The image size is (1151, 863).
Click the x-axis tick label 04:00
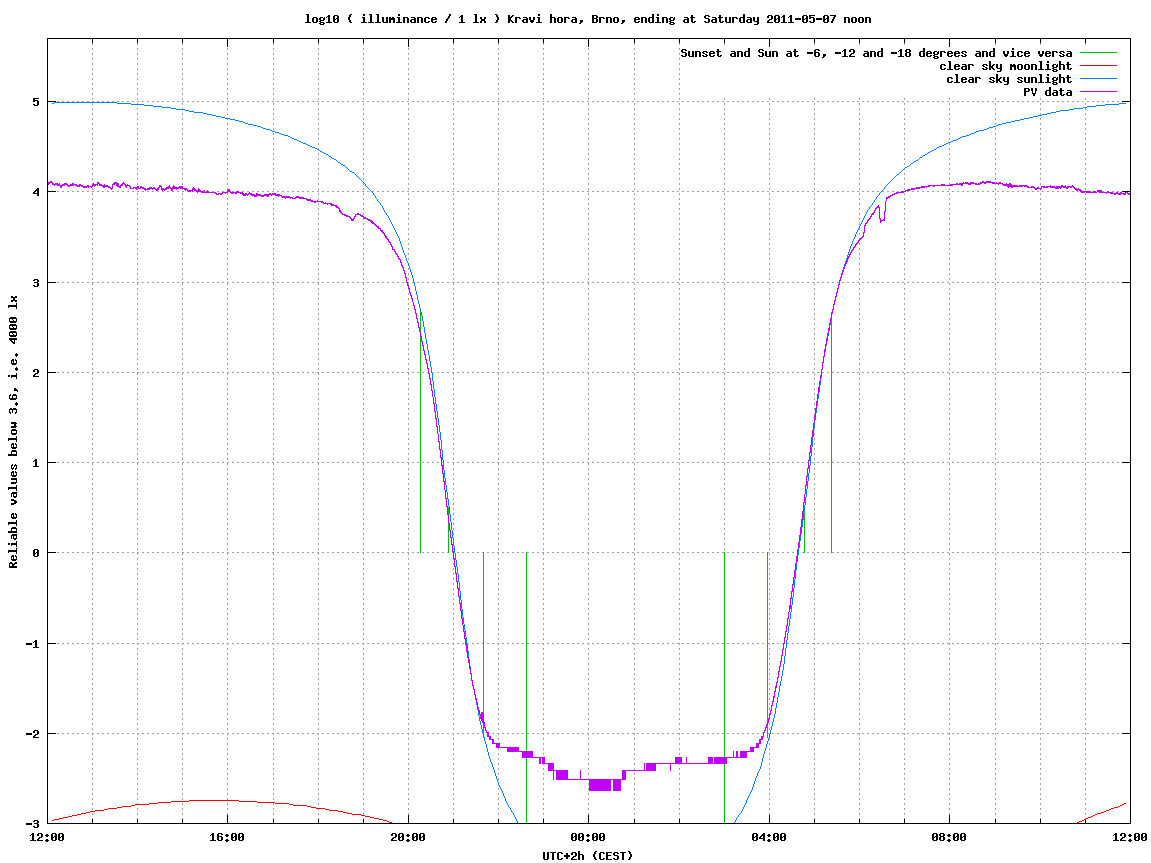coord(769,837)
